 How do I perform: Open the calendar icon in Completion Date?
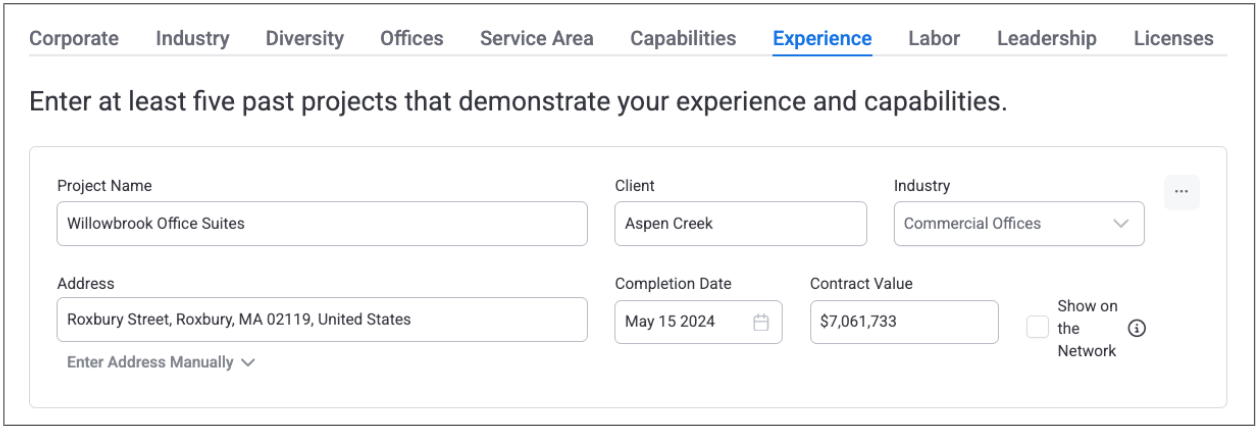(x=761, y=322)
